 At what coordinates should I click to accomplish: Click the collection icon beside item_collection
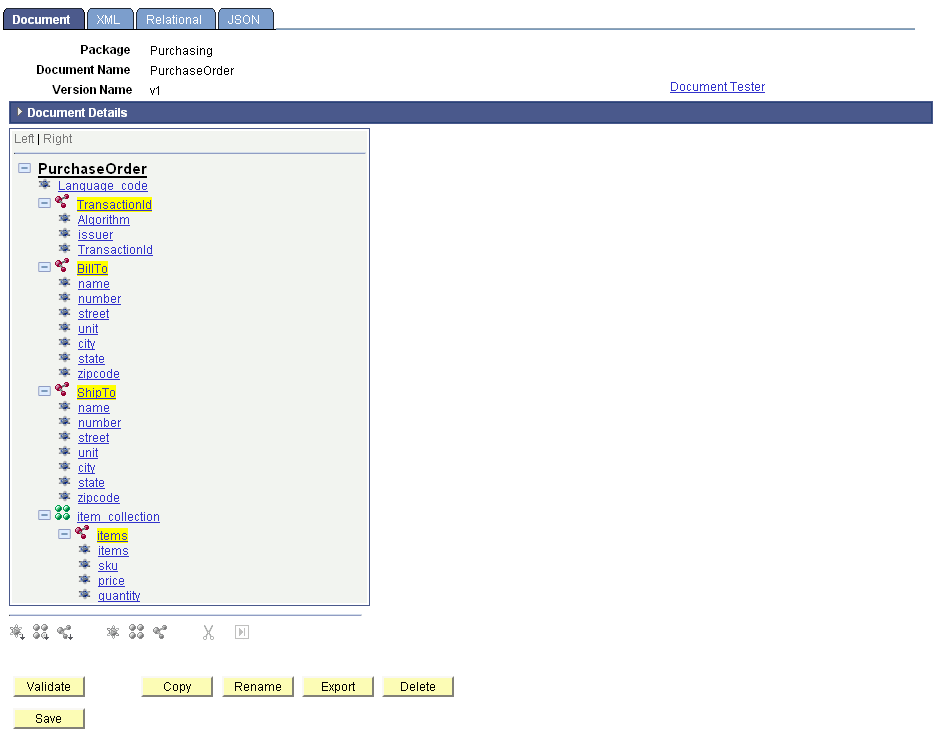63,513
